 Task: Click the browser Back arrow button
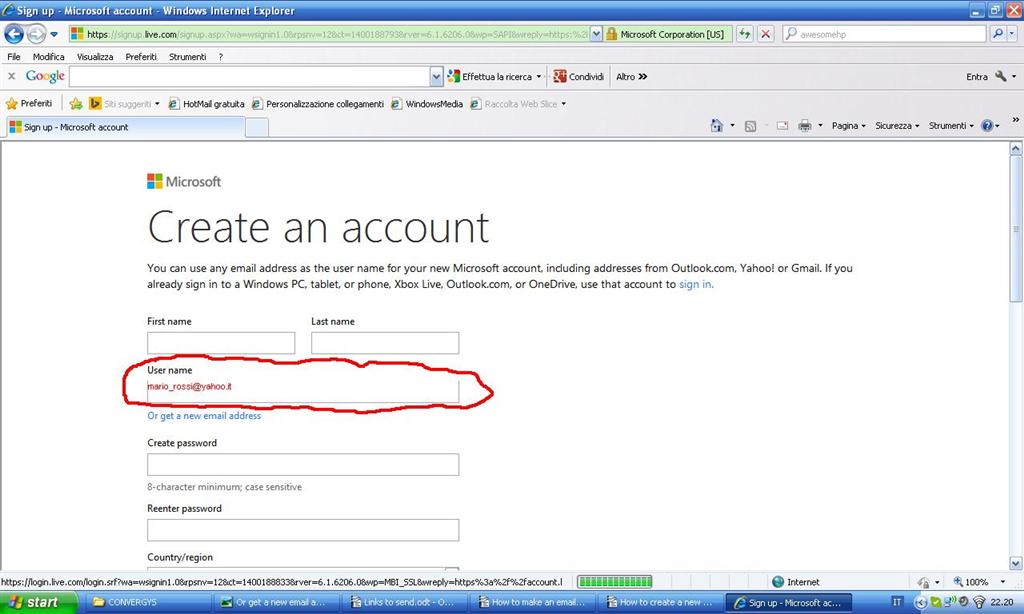click(14, 34)
